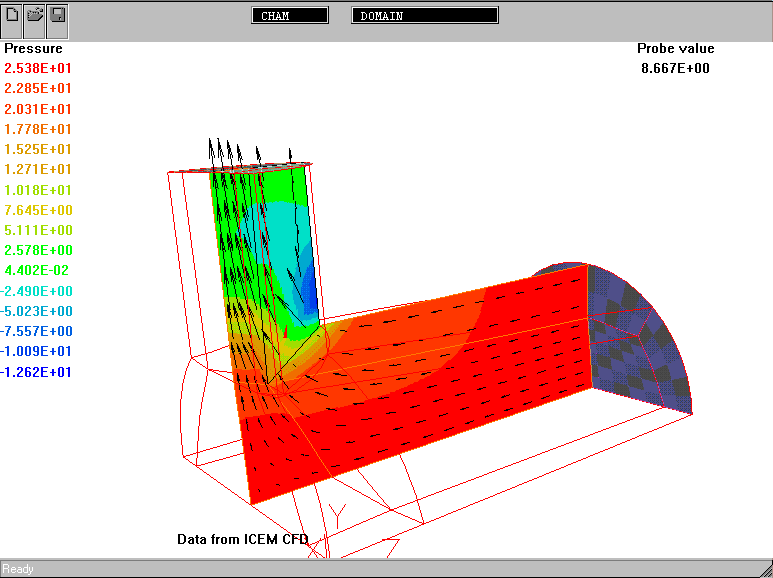The height and width of the screenshot is (578, 773).
Task: Select the minimum legend value -1.262E+01
Action: point(38,372)
